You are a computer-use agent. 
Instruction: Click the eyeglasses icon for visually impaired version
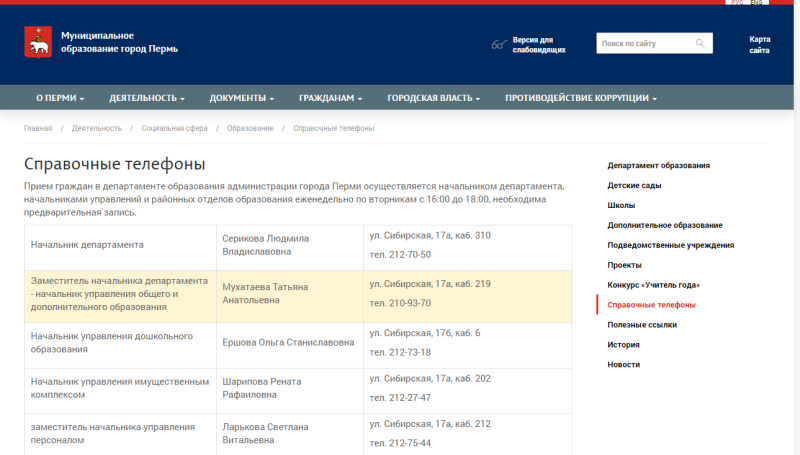pos(499,45)
